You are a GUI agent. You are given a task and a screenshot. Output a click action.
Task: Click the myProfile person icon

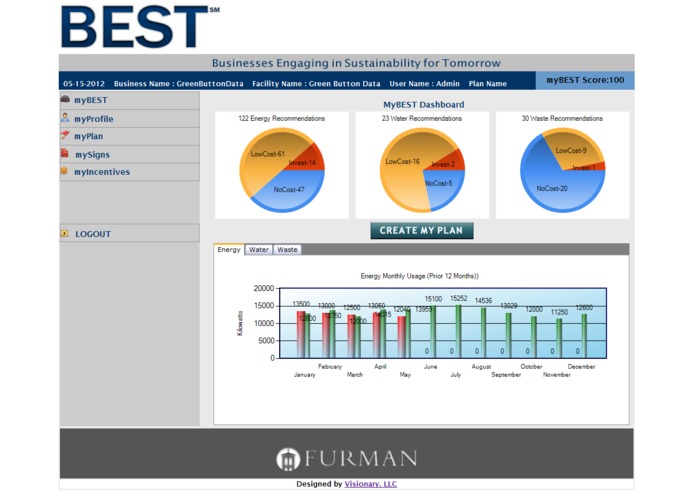(65, 117)
